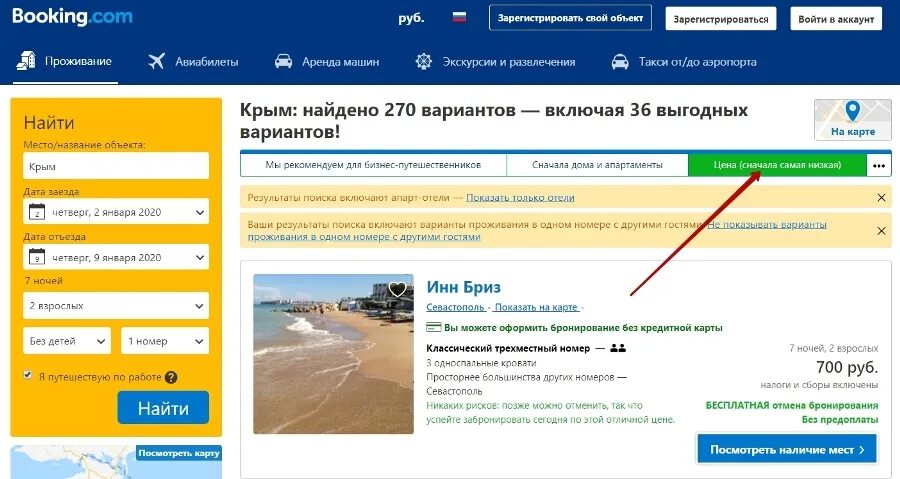Screen dimensions: 900x479
Task: Sort by Сначала дома и апартаменты
Action: tap(597, 165)
